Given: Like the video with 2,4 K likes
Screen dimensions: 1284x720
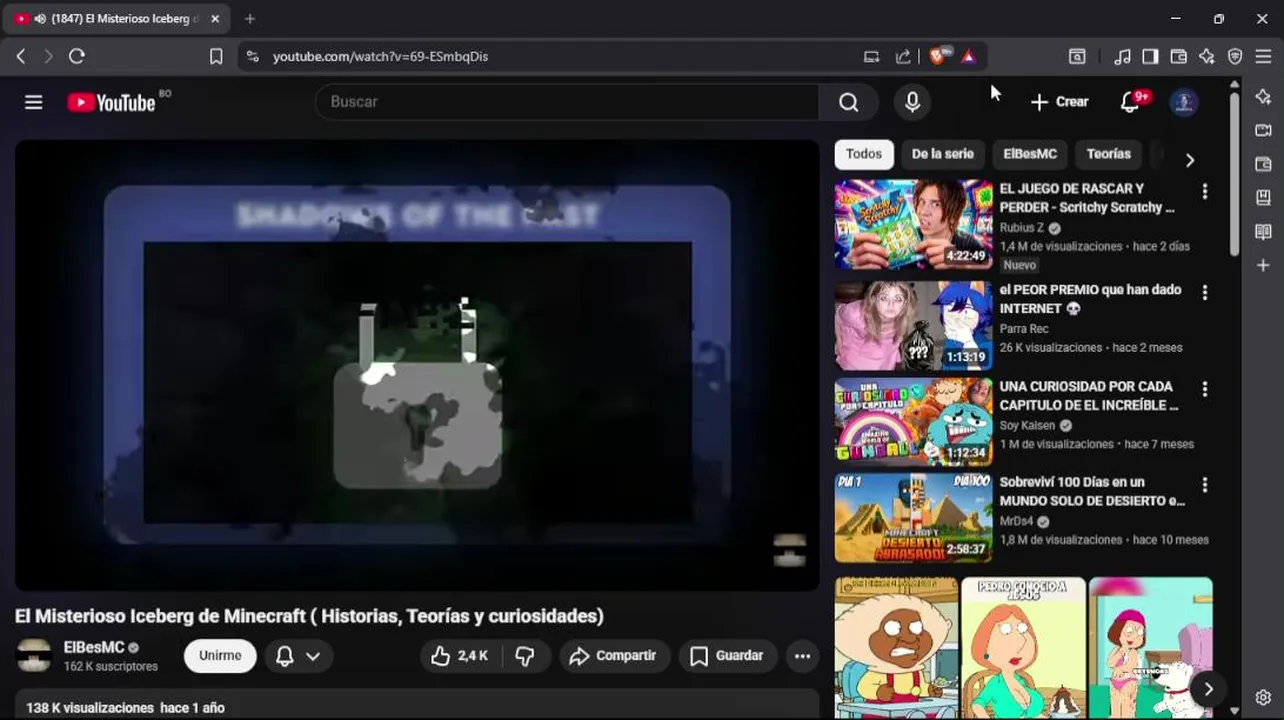Looking at the screenshot, I should click(459, 656).
